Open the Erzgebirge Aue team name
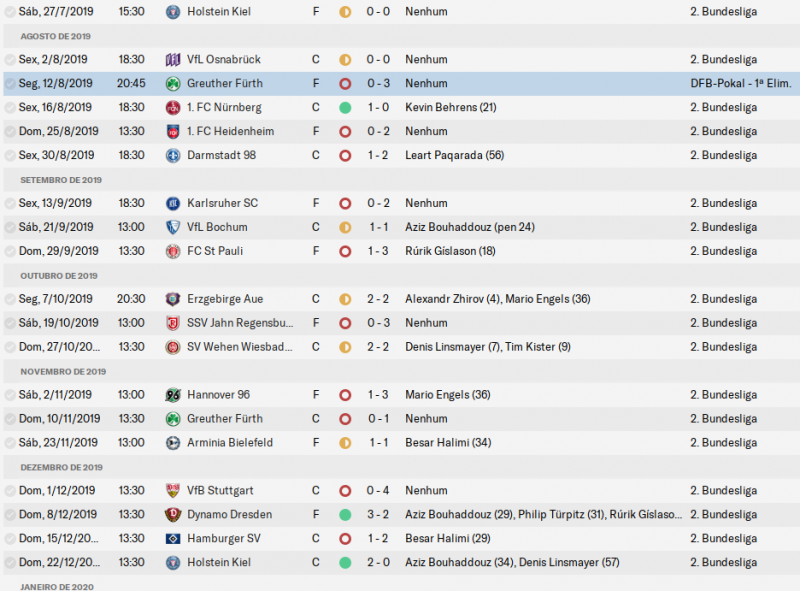 point(224,299)
